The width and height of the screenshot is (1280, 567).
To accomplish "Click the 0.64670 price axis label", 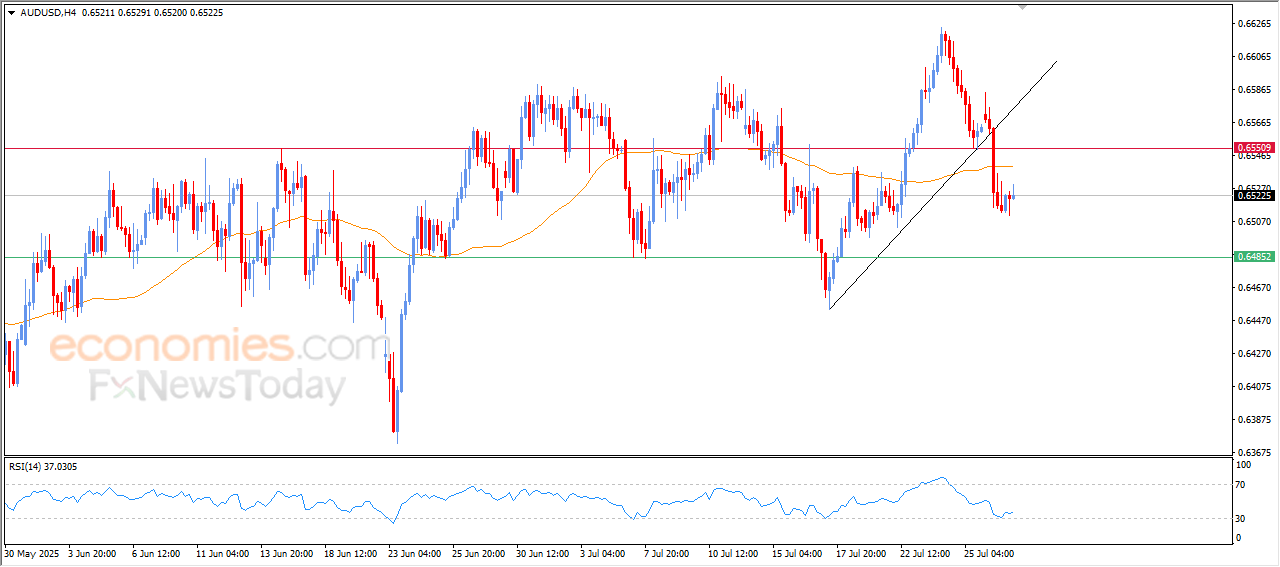I will [1253, 287].
